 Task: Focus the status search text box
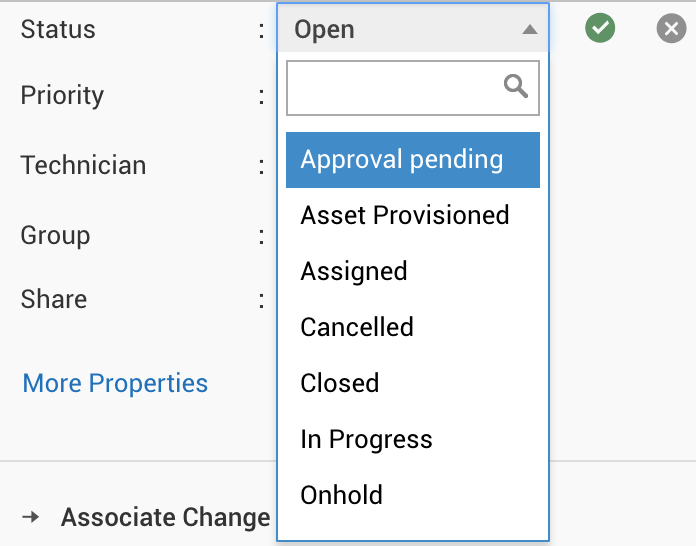click(x=395, y=88)
